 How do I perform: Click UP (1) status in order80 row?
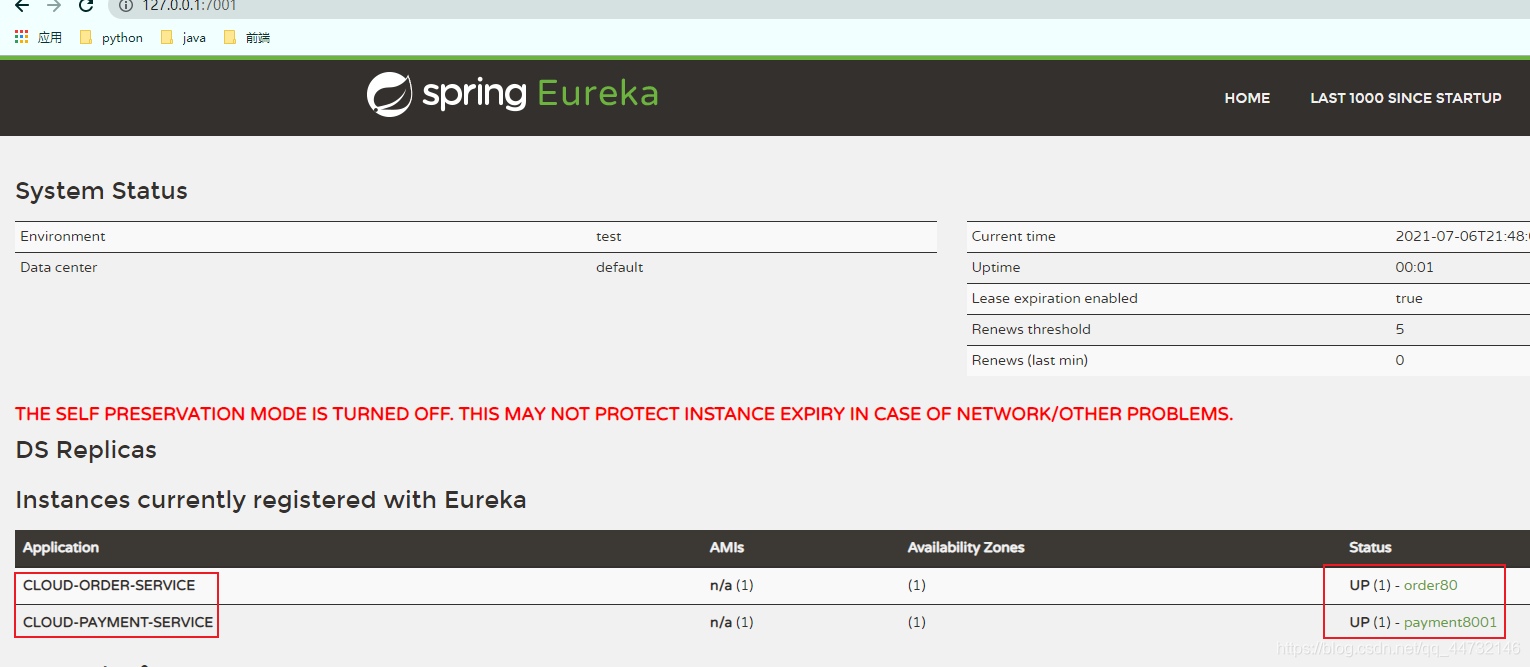1370,585
